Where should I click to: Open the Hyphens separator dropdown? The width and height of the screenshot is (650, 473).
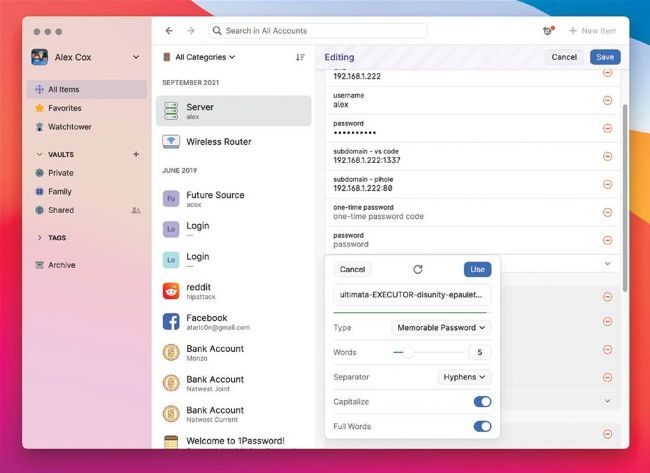[464, 377]
